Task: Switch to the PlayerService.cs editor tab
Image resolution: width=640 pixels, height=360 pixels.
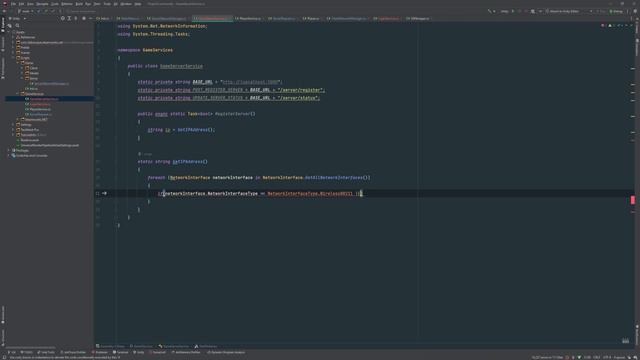Action: tap(248, 18)
